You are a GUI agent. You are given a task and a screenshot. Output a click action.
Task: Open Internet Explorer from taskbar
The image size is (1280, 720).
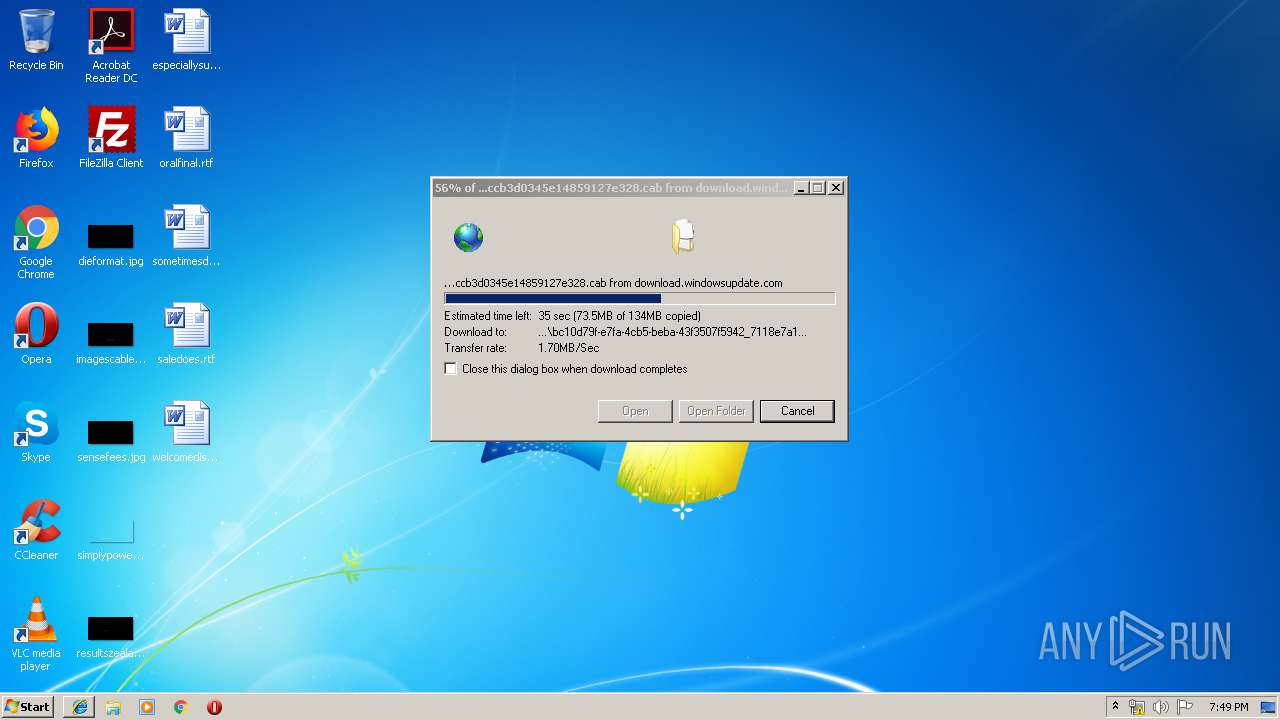[80, 707]
